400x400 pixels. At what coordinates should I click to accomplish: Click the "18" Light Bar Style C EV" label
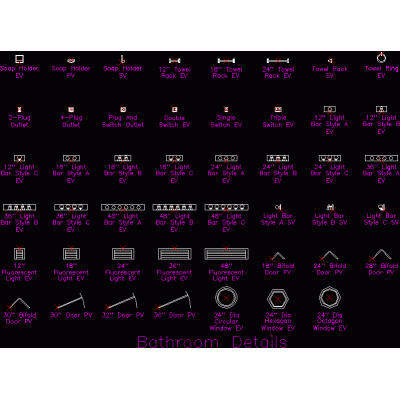[x=174, y=173]
